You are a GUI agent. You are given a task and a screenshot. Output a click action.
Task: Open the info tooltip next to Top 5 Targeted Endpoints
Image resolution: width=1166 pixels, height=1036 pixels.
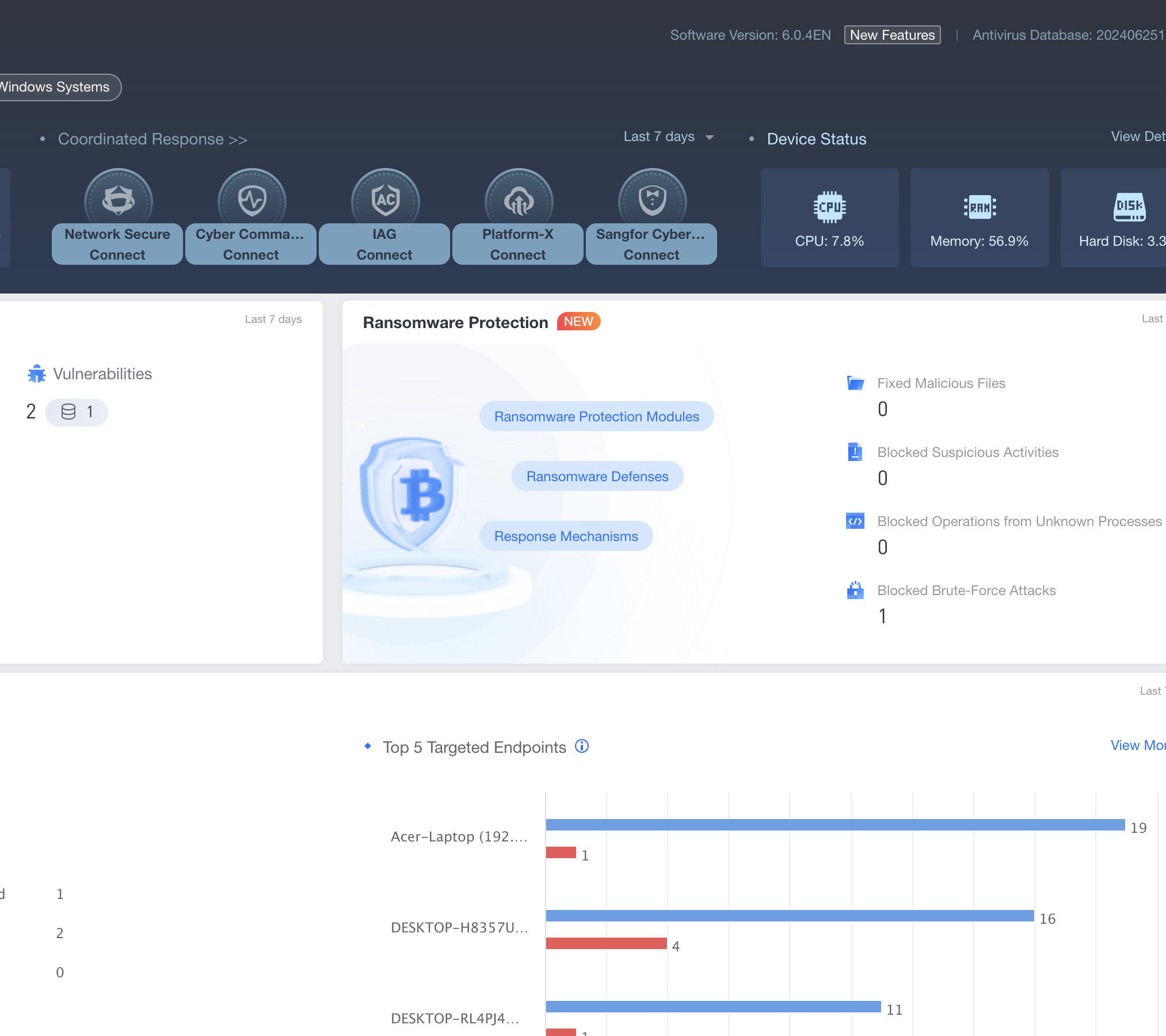pos(582,746)
